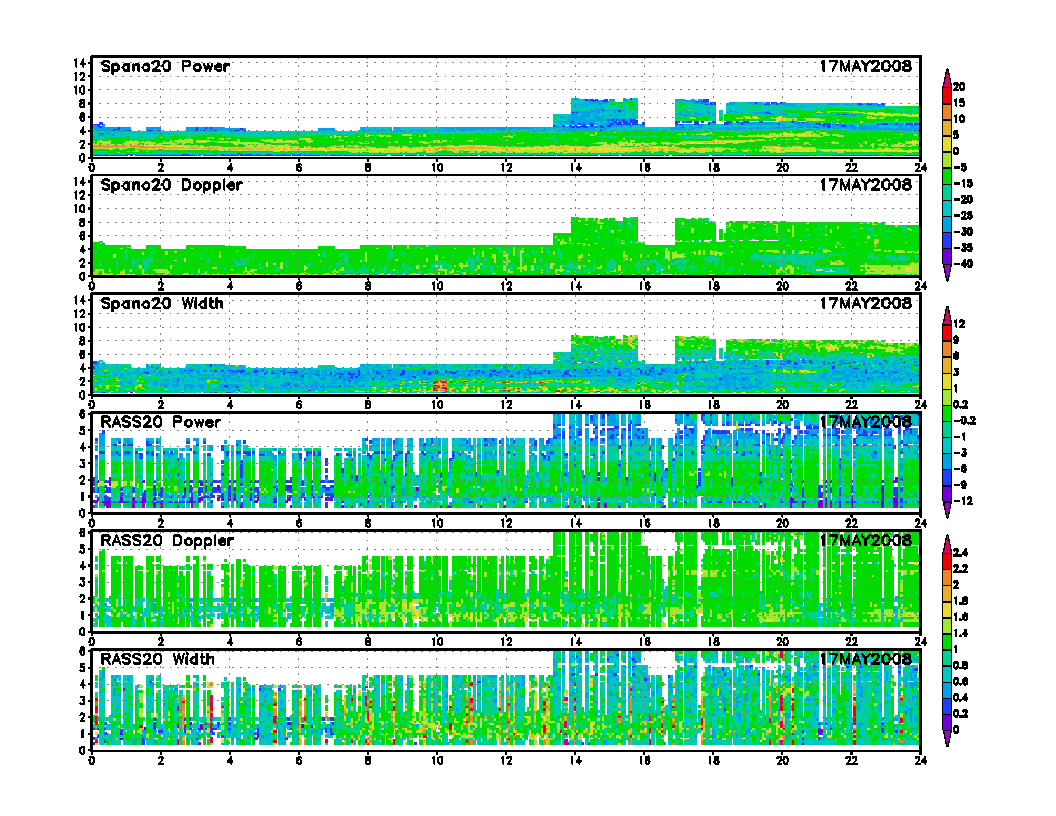The height and width of the screenshot is (816, 1056).
Task: Click the magenta top arrow of the top colorbar
Action: [x=947, y=77]
